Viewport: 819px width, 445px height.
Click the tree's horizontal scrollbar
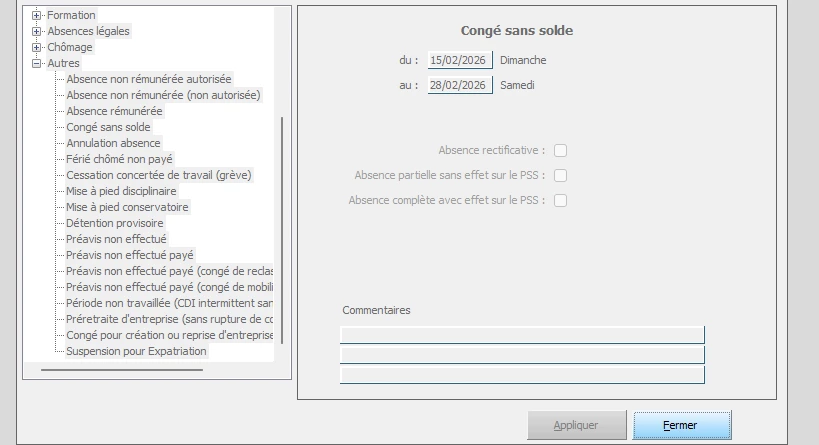point(121,370)
